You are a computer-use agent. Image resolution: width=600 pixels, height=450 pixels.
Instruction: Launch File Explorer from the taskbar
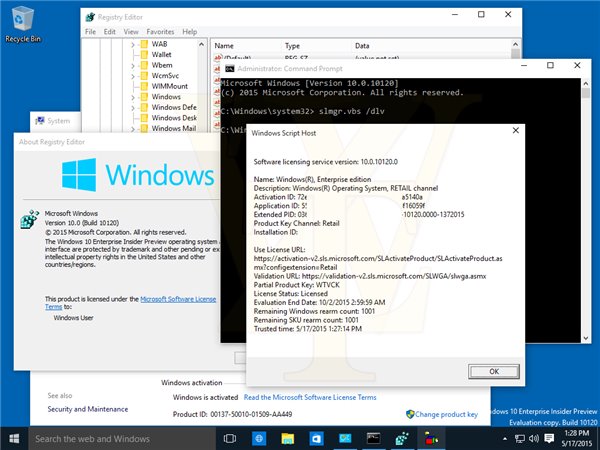pos(287,438)
